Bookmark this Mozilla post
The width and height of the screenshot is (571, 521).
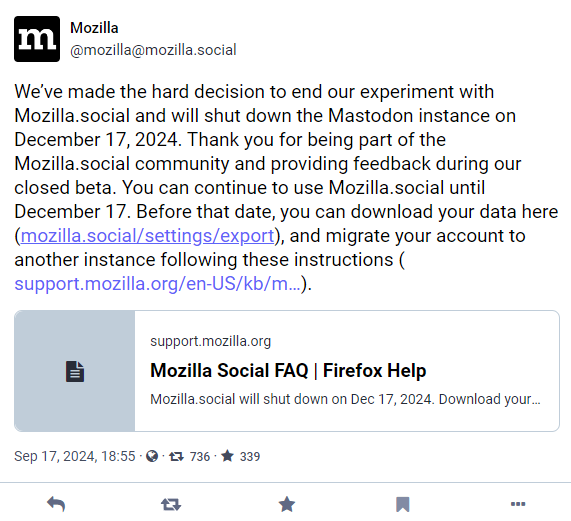coord(403,505)
